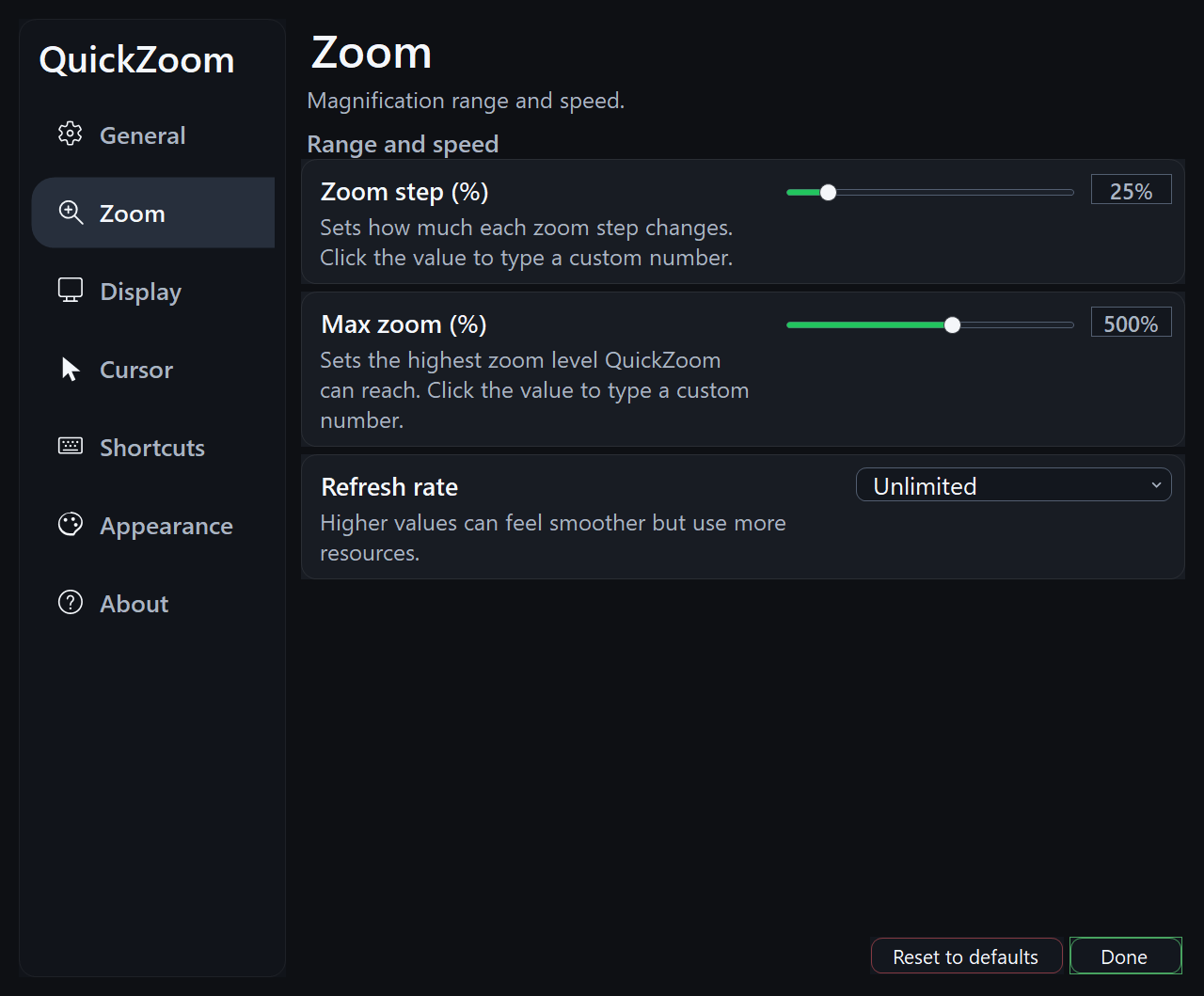Click the 'Zoom step (%)' label
Screen dimensions: 1204x996
404,192
